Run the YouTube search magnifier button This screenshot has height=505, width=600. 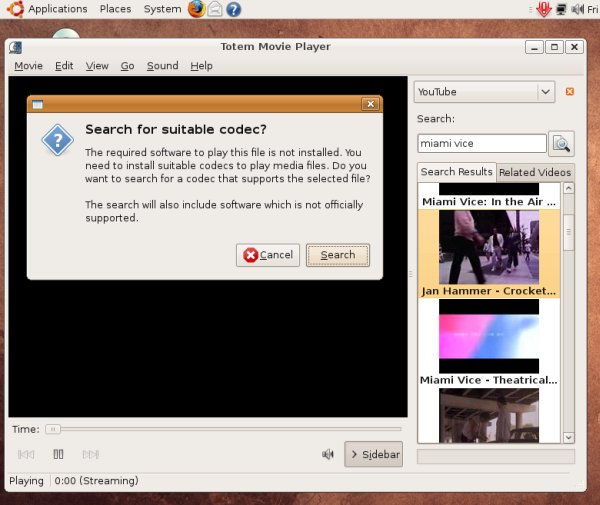[561, 144]
